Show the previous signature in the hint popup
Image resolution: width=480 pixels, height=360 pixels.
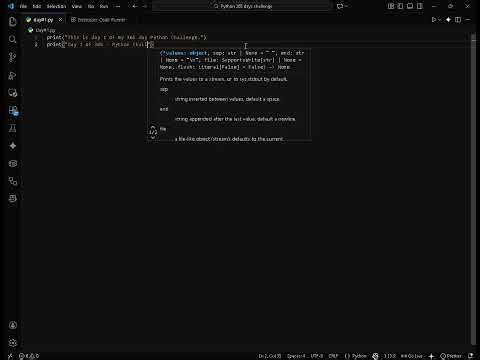pos(153,127)
